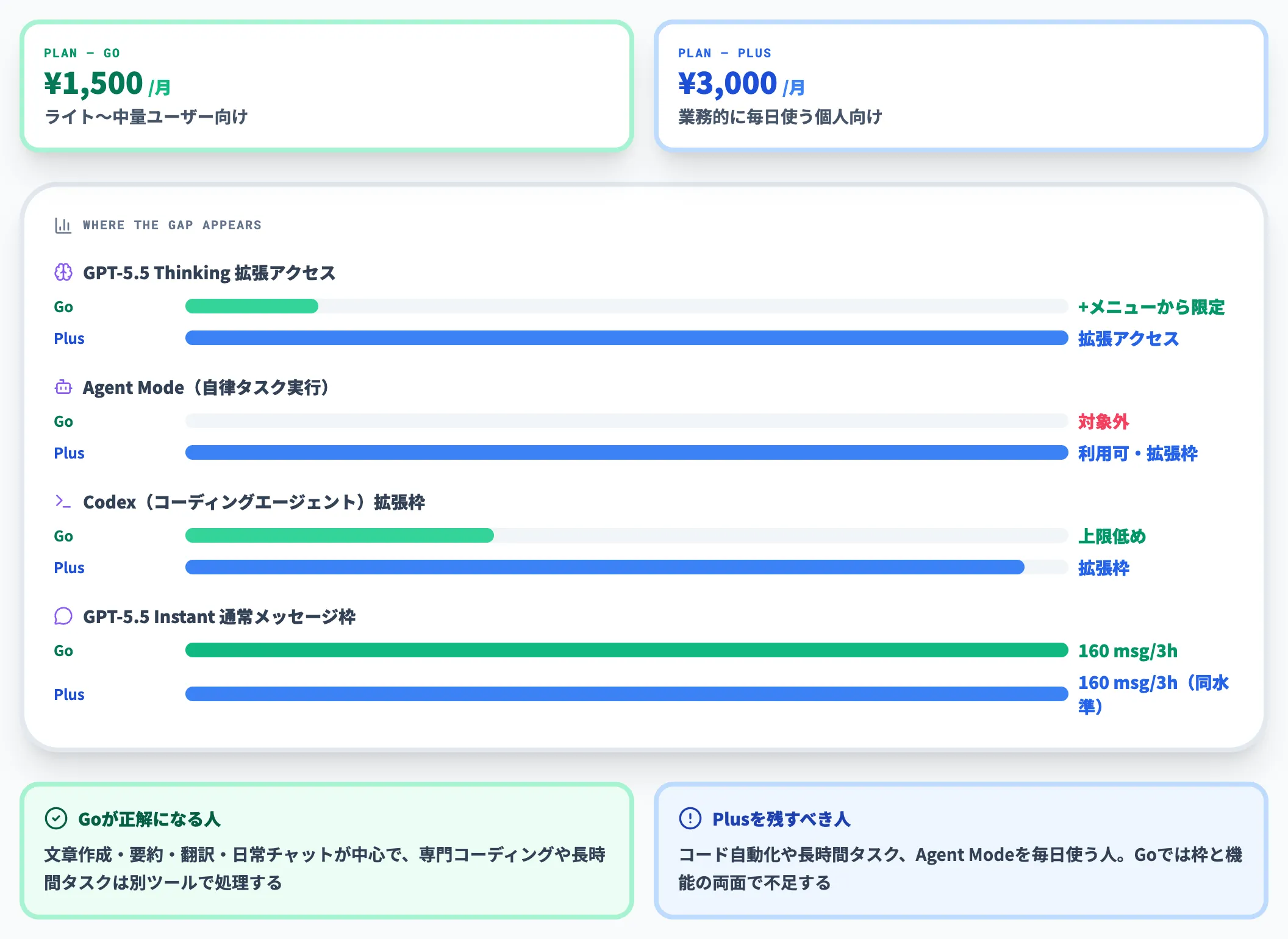Click the Plusを残すべき人 heading
1288x939 pixels.
coord(782,819)
